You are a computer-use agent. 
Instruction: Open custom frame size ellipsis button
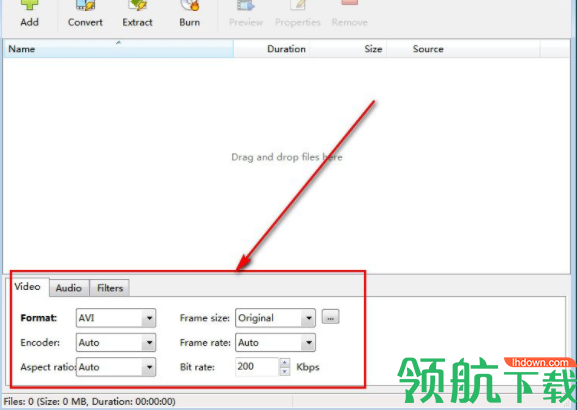click(330, 317)
